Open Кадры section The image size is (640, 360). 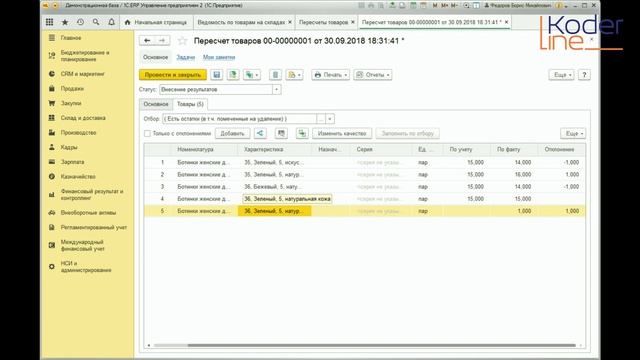[x=69, y=147]
